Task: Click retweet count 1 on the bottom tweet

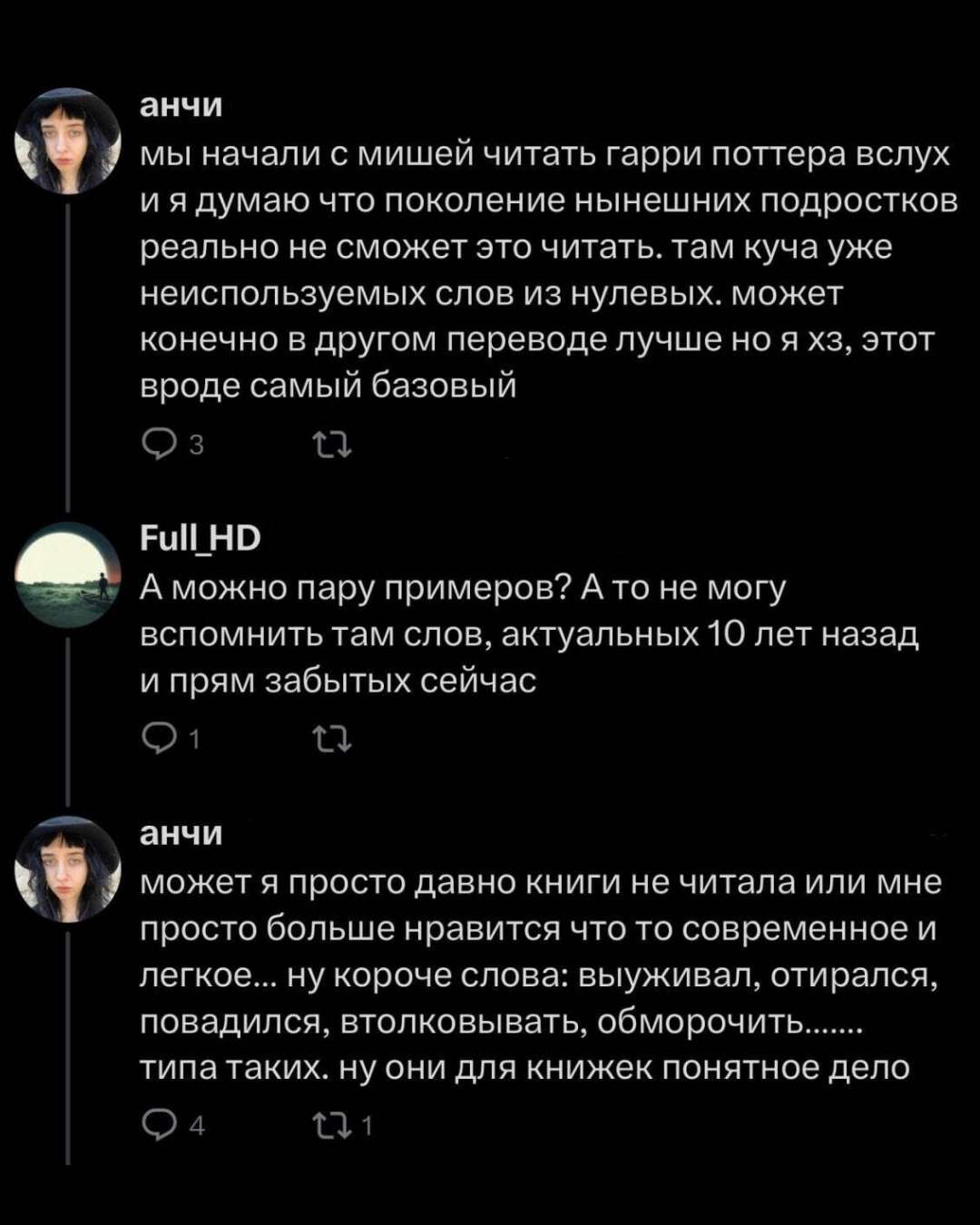Action: [367, 1127]
